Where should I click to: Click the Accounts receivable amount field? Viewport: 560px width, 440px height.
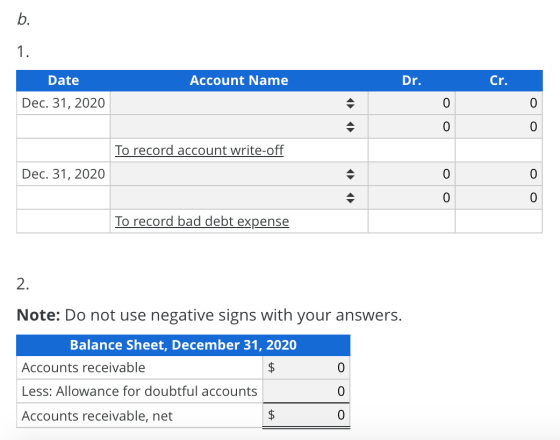pos(306,368)
